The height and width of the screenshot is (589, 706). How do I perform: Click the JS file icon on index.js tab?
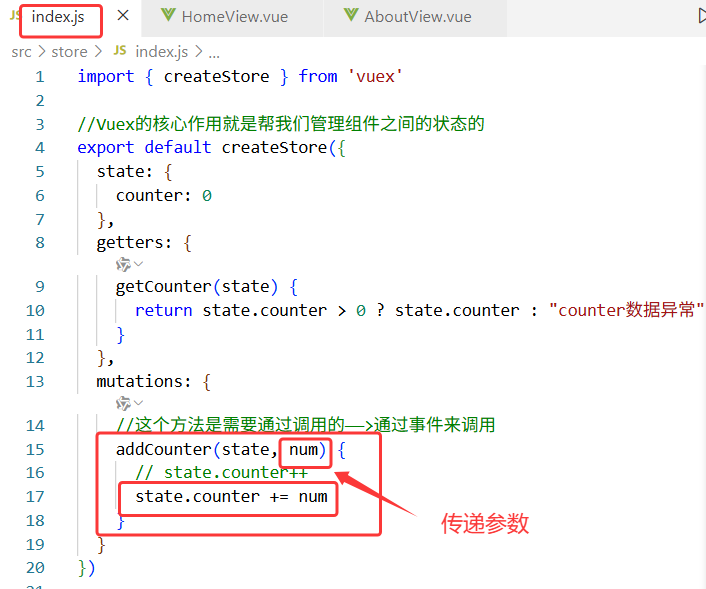pyautogui.click(x=14, y=16)
